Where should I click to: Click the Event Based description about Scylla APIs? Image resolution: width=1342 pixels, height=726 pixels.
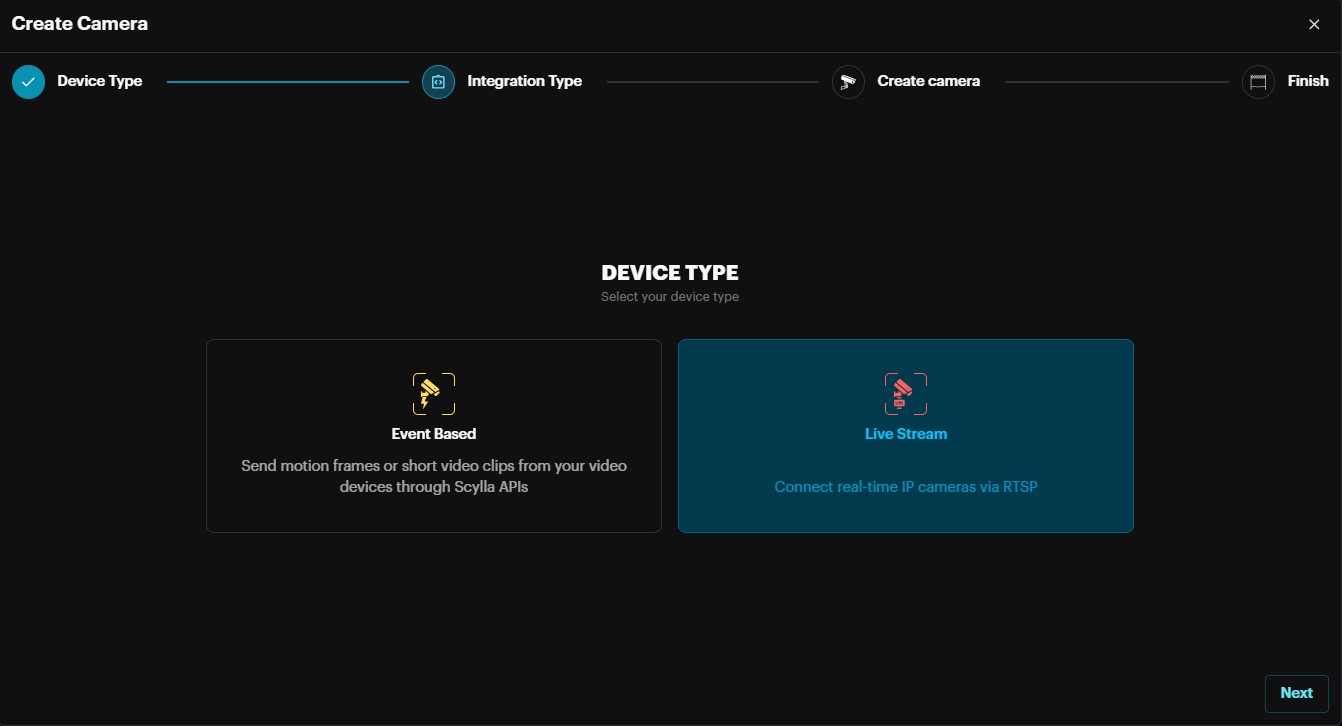point(433,476)
